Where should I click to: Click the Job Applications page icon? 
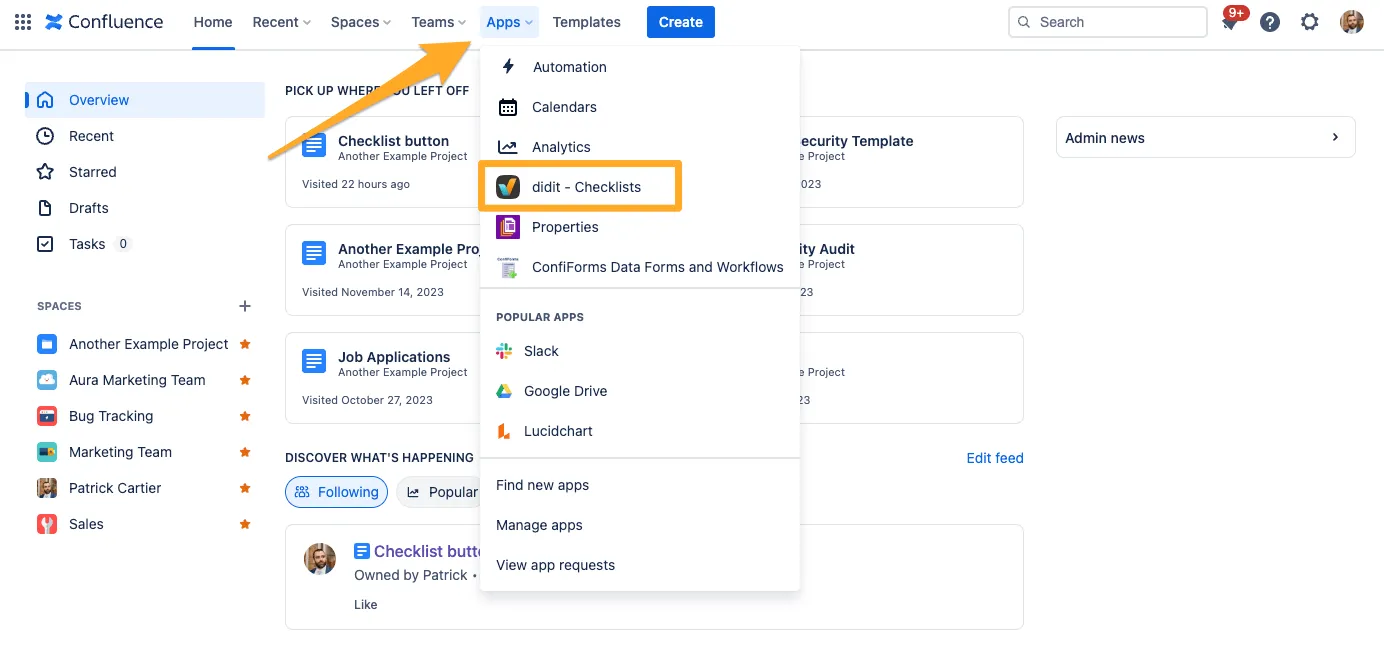314,361
